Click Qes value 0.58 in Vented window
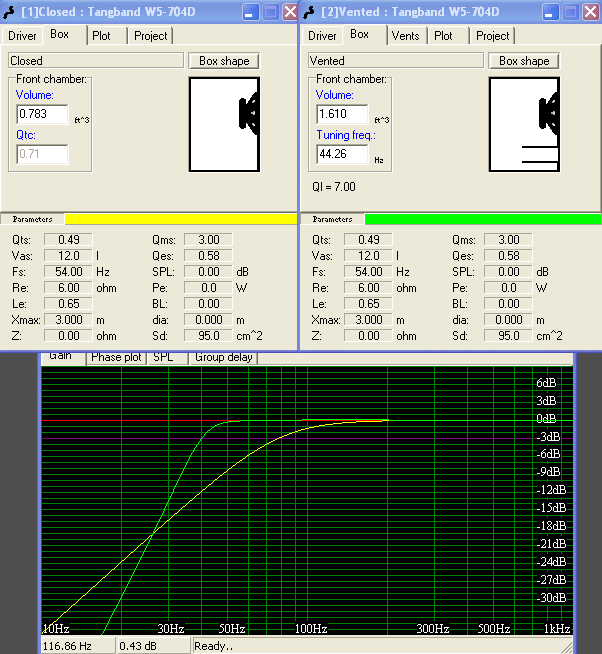602x654 pixels. pos(508,256)
